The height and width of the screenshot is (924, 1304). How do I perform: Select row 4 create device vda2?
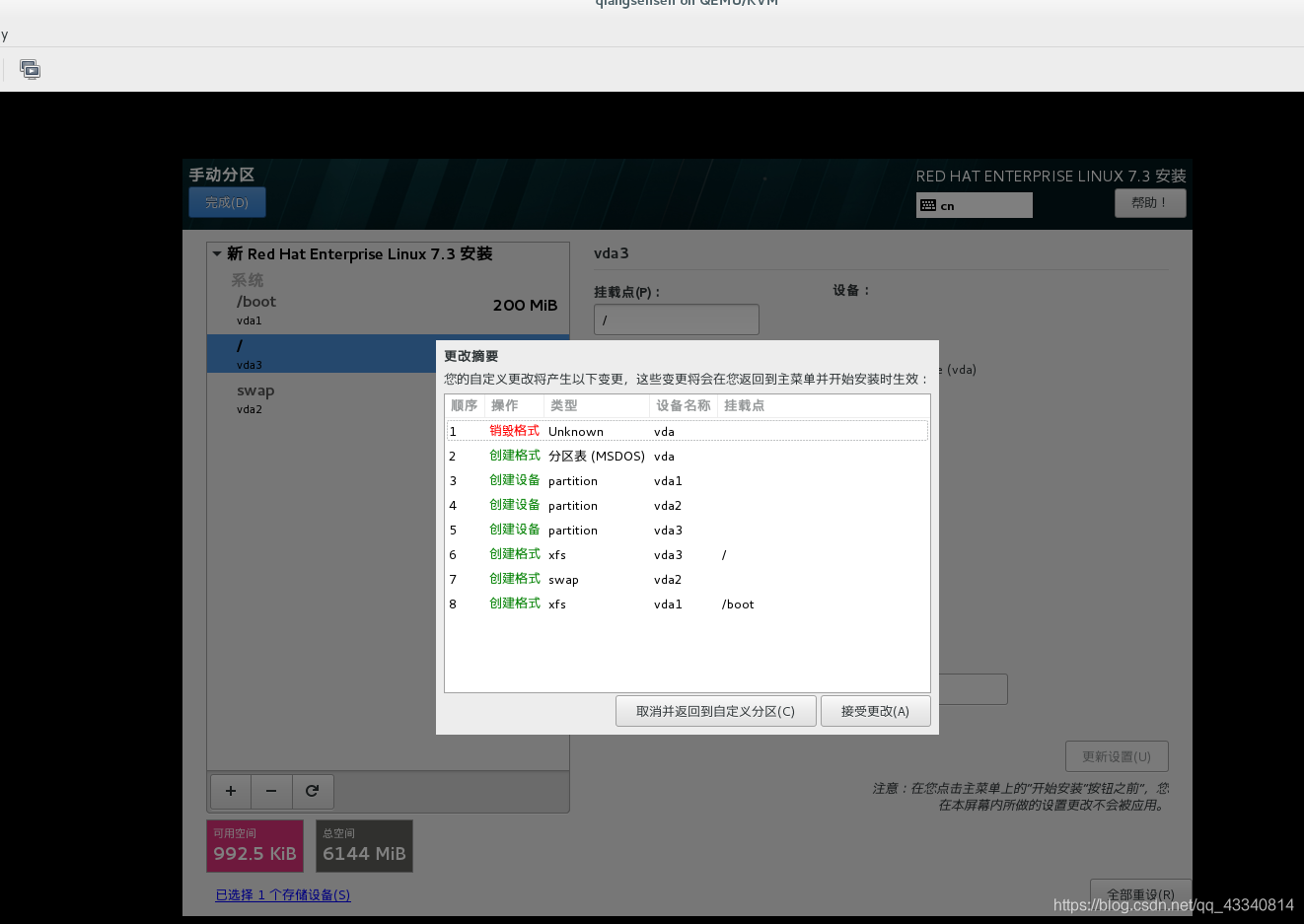(x=688, y=505)
